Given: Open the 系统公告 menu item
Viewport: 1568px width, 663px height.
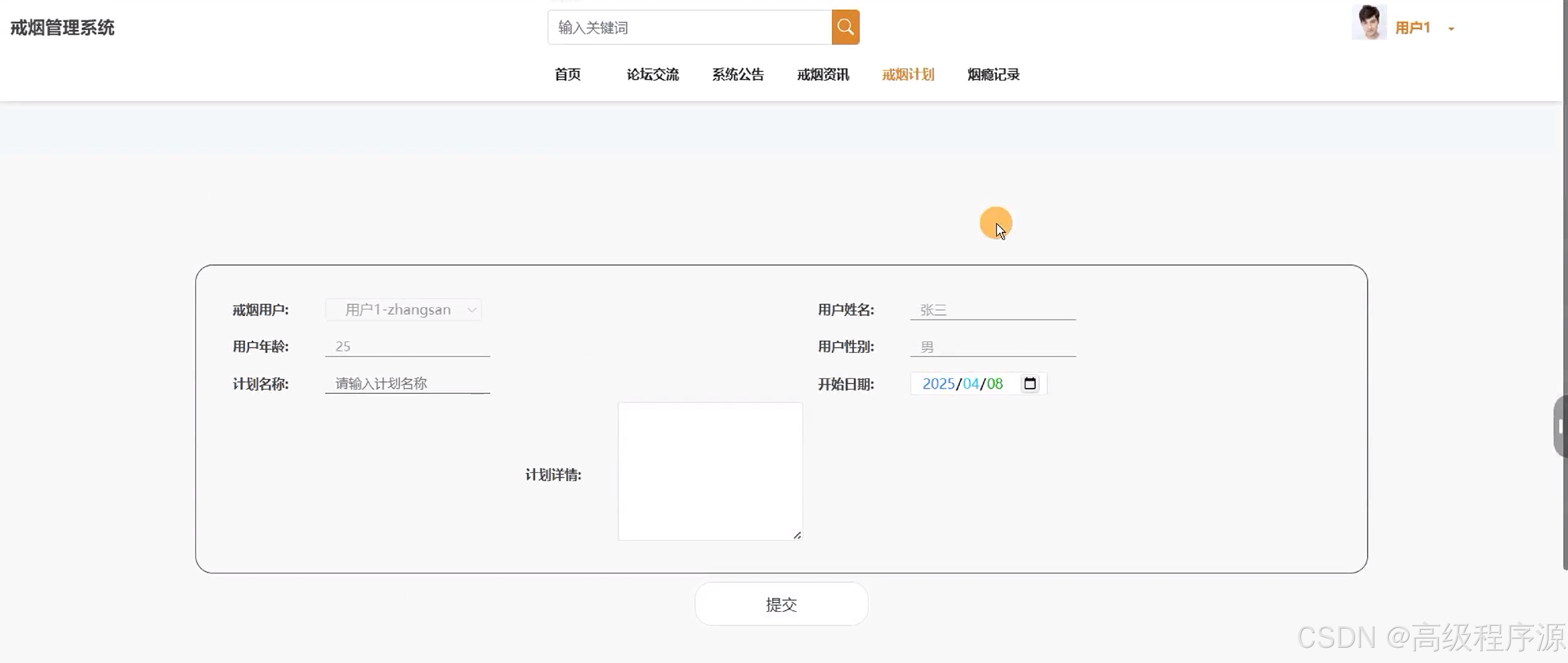Looking at the screenshot, I should point(738,75).
